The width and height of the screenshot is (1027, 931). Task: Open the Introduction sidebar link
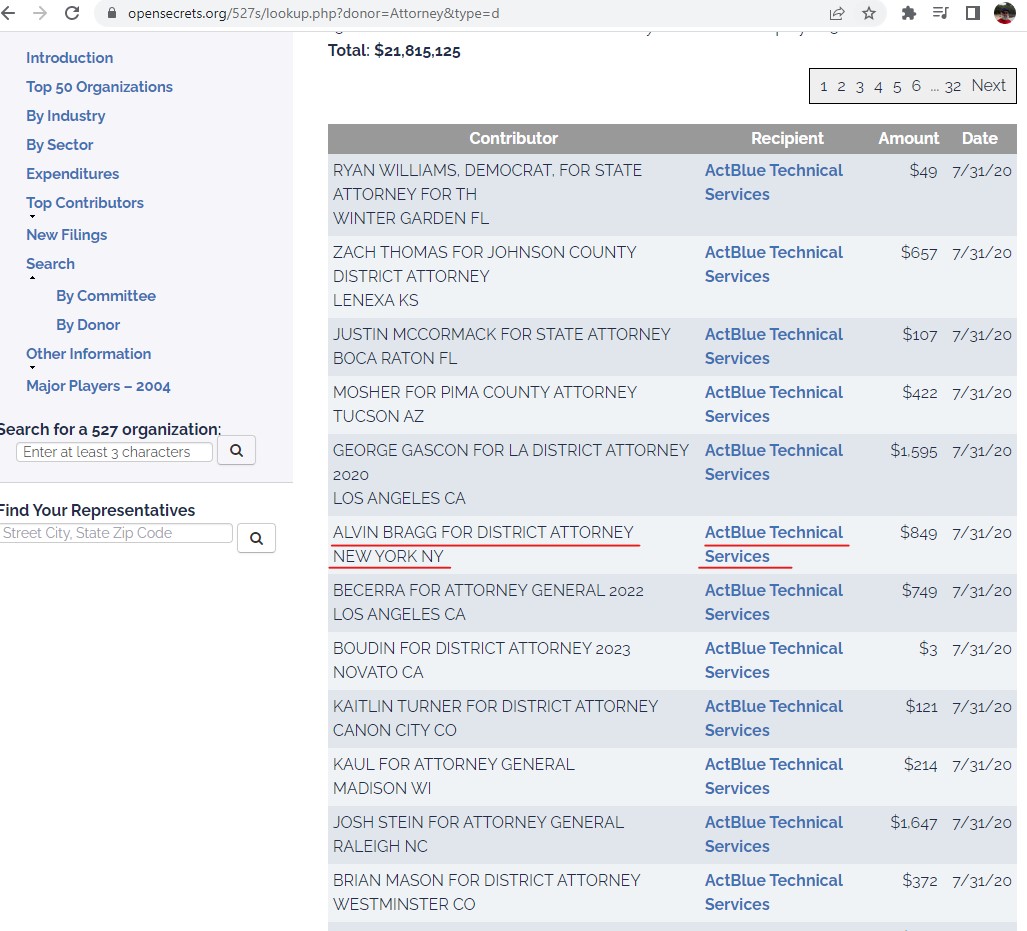pos(69,58)
